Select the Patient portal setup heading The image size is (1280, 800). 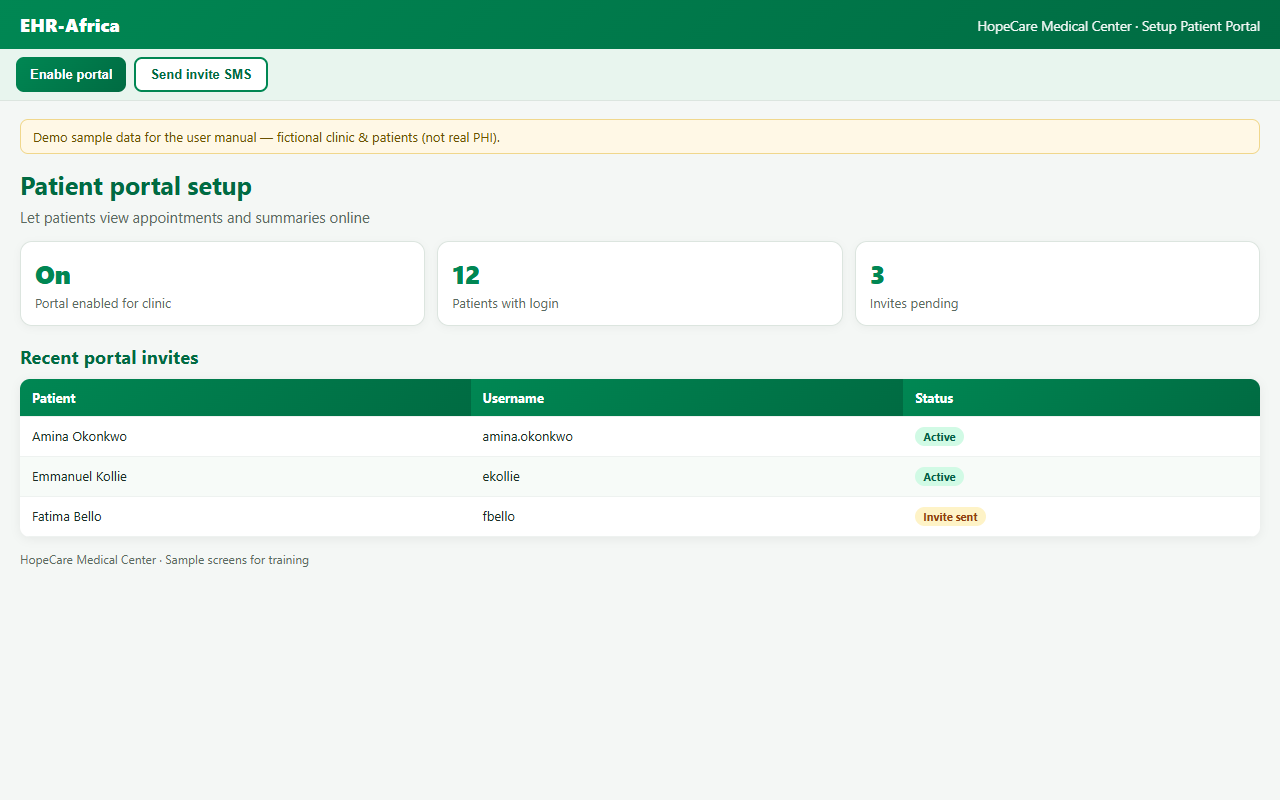pos(136,186)
